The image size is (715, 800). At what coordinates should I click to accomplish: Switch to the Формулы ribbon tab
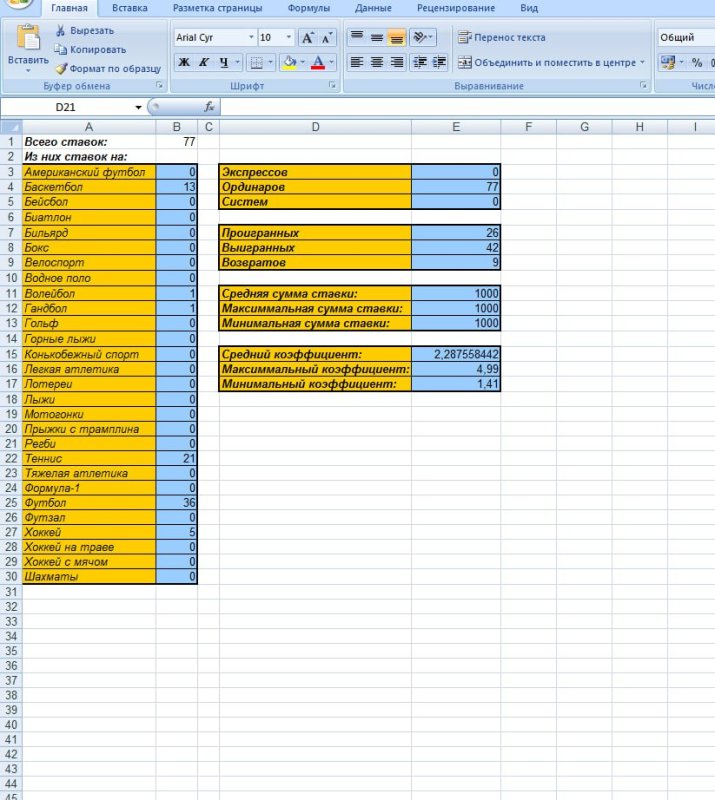tap(309, 8)
